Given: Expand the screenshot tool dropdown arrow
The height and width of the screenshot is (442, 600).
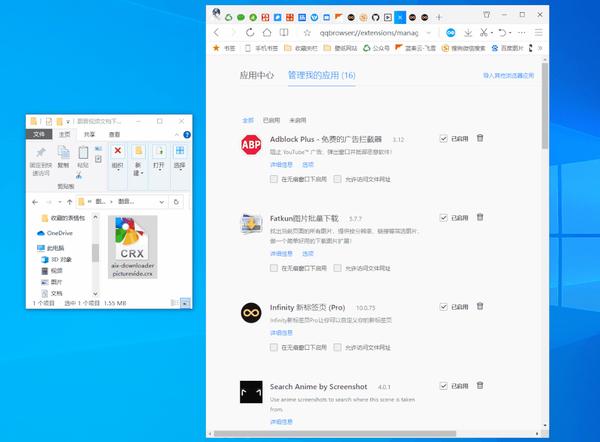Looking at the screenshot, I should 492,33.
